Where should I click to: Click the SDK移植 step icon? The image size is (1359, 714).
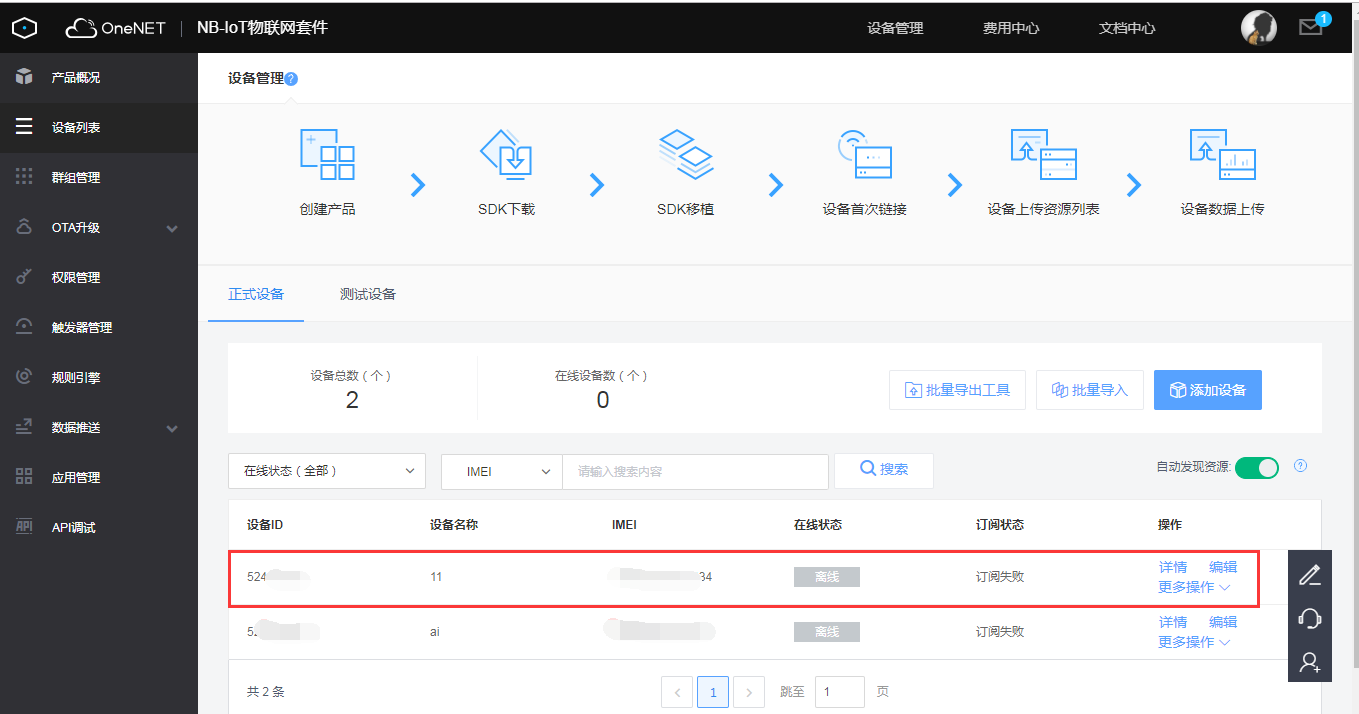click(685, 154)
